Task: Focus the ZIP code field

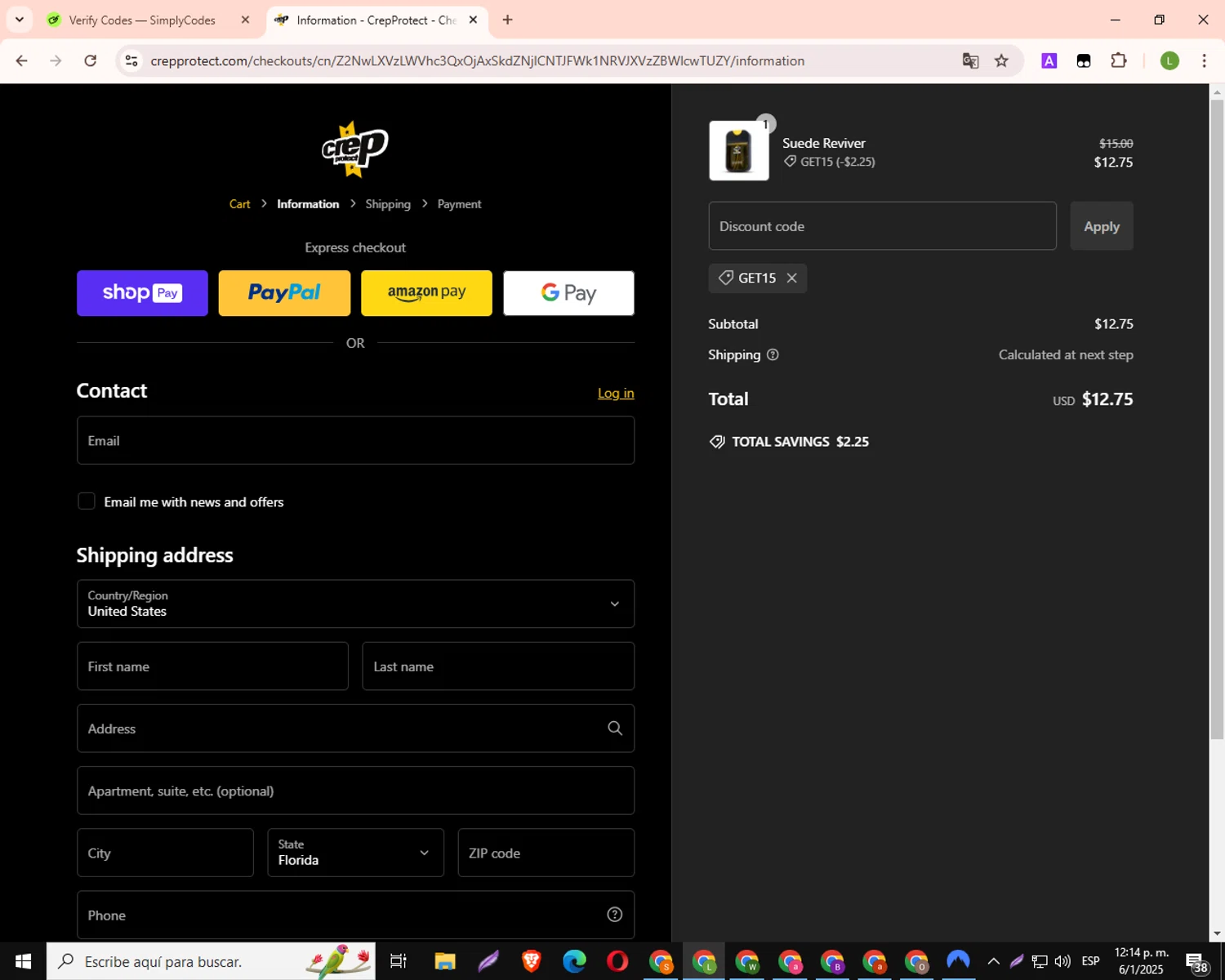Action: click(546, 853)
